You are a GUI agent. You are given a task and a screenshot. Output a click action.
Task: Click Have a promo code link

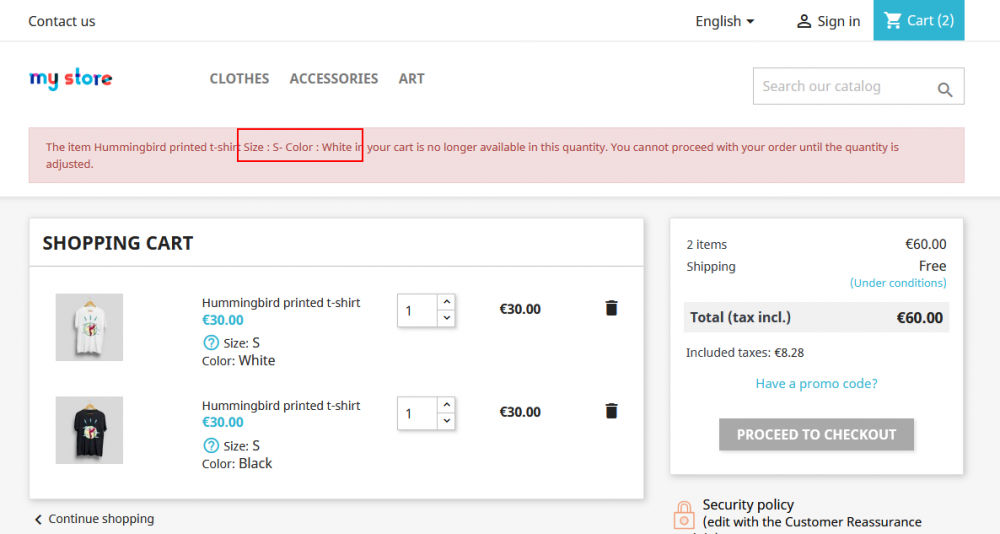tap(816, 384)
